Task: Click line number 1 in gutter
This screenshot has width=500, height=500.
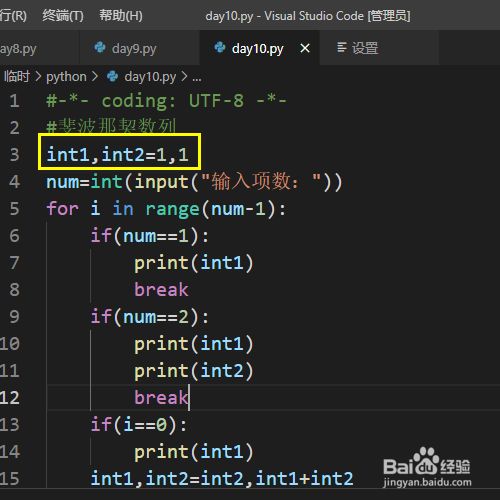Action: (x=14, y=101)
